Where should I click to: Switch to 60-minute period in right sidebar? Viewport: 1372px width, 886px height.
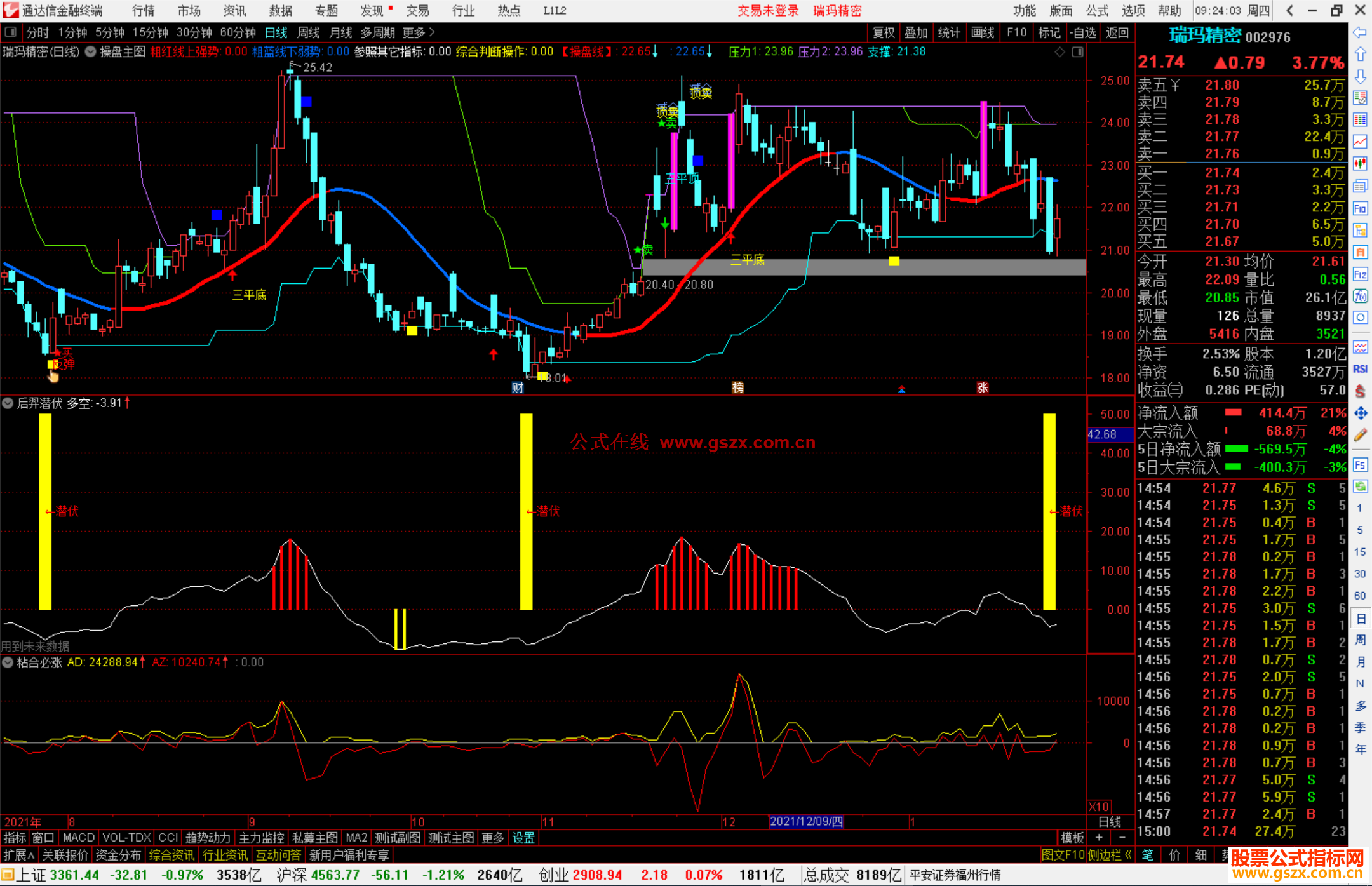coord(1360,595)
